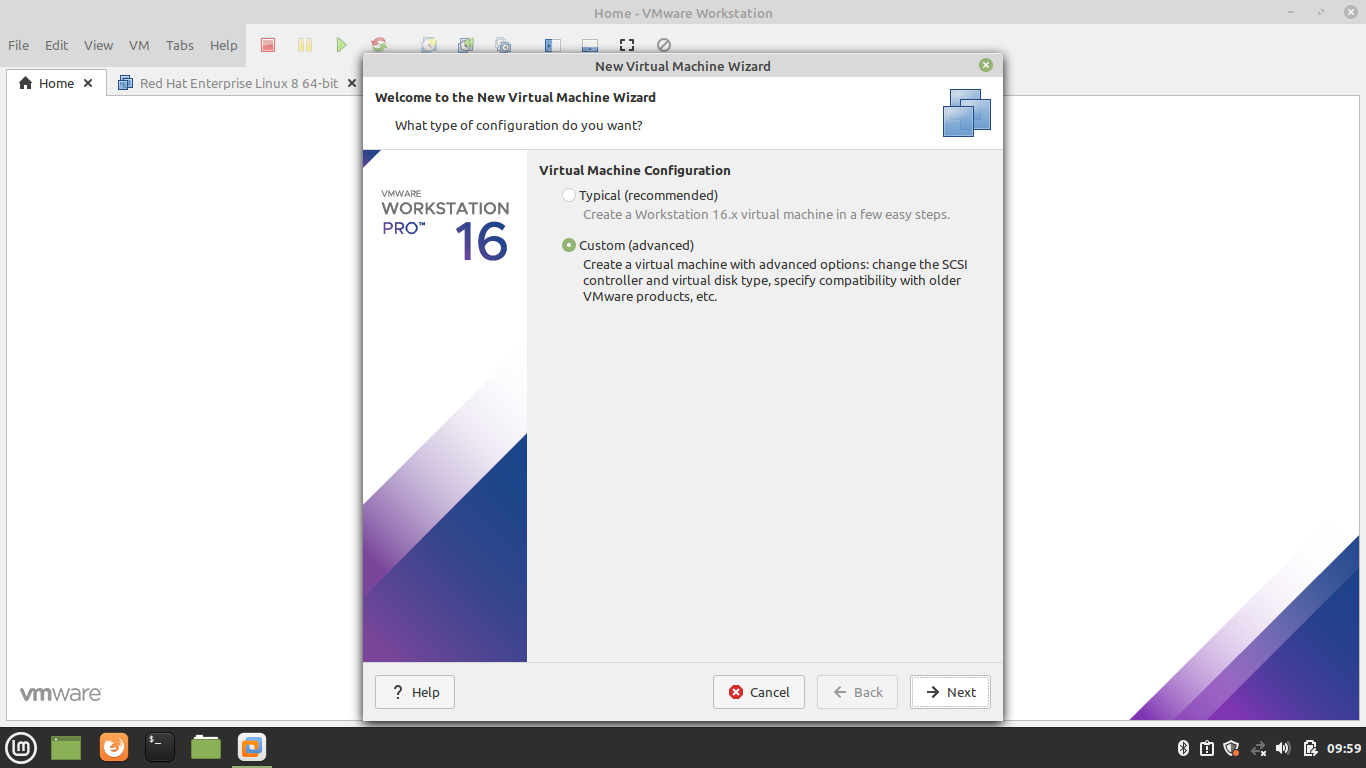Click the yellow Suspend toolbar icon
The image size is (1366, 768).
[305, 45]
